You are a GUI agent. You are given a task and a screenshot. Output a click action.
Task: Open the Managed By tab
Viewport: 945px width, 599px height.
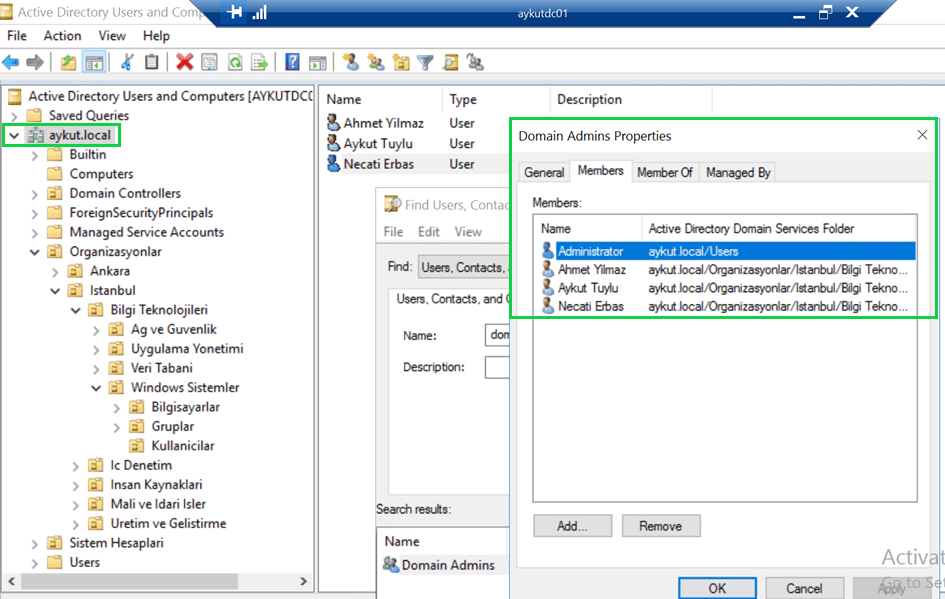coord(737,172)
